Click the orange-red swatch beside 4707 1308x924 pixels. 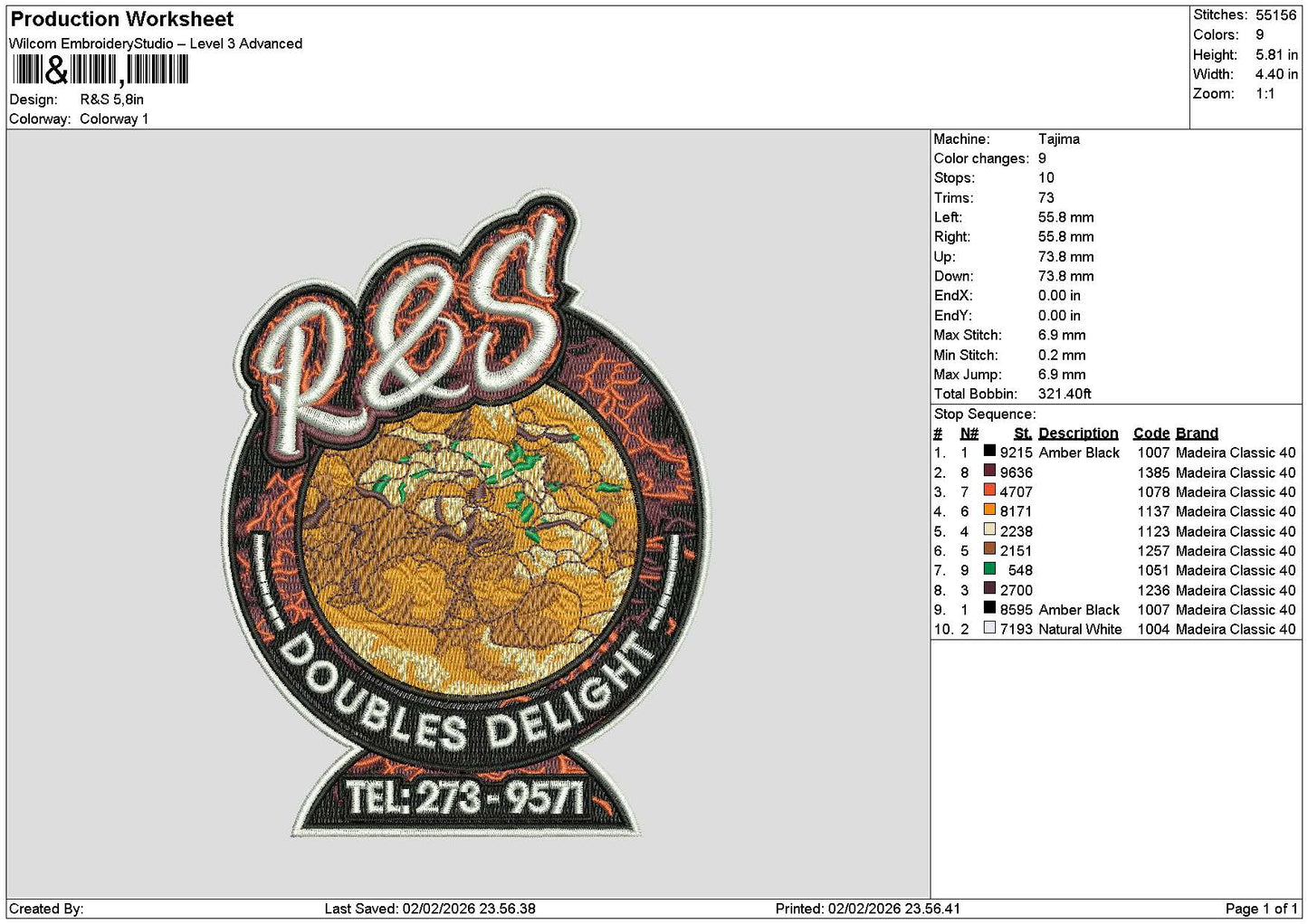coord(989,491)
